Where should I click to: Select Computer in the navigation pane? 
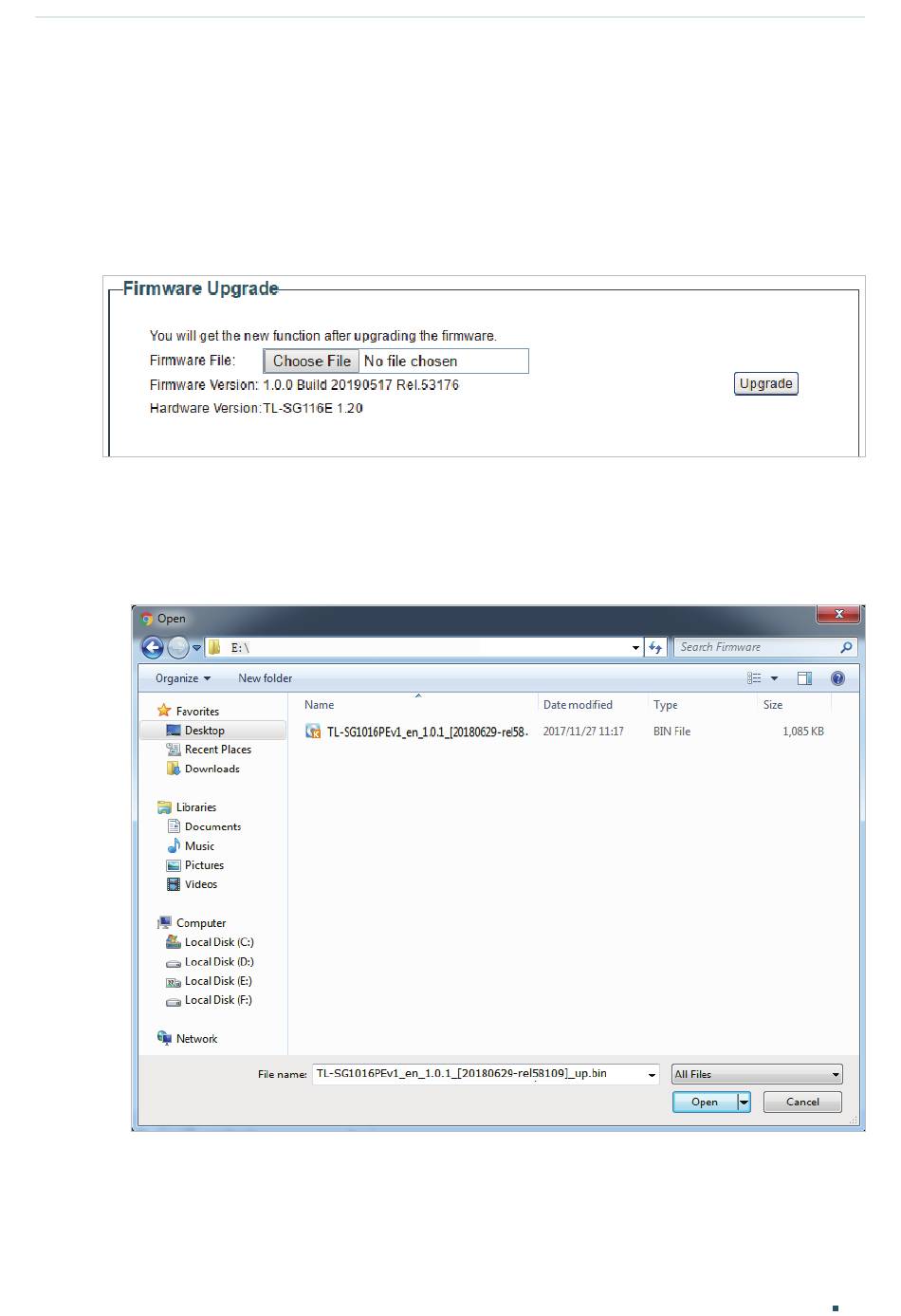(201, 923)
